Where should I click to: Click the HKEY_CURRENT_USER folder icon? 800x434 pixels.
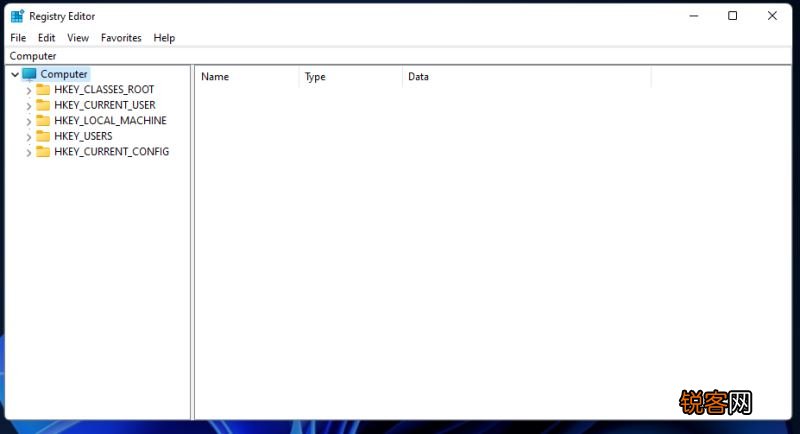point(43,105)
